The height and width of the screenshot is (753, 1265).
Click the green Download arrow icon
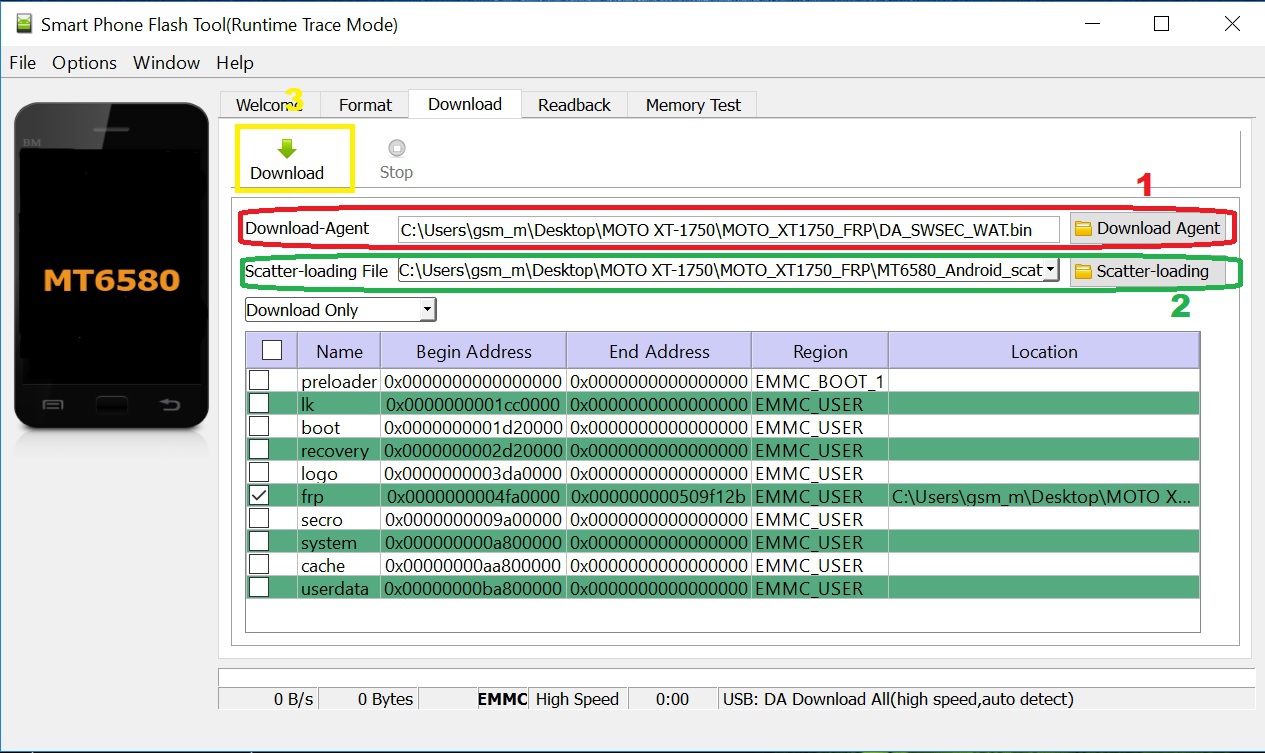pyautogui.click(x=287, y=149)
